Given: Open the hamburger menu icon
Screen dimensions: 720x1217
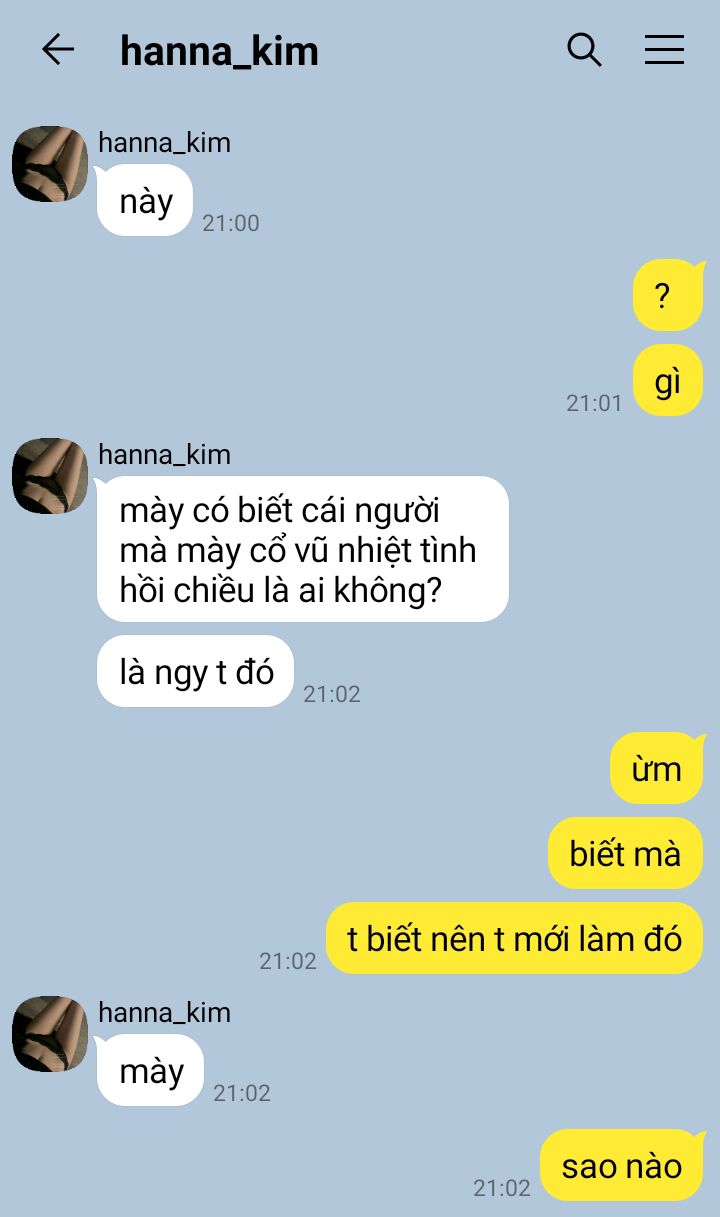Looking at the screenshot, I should 664,50.
